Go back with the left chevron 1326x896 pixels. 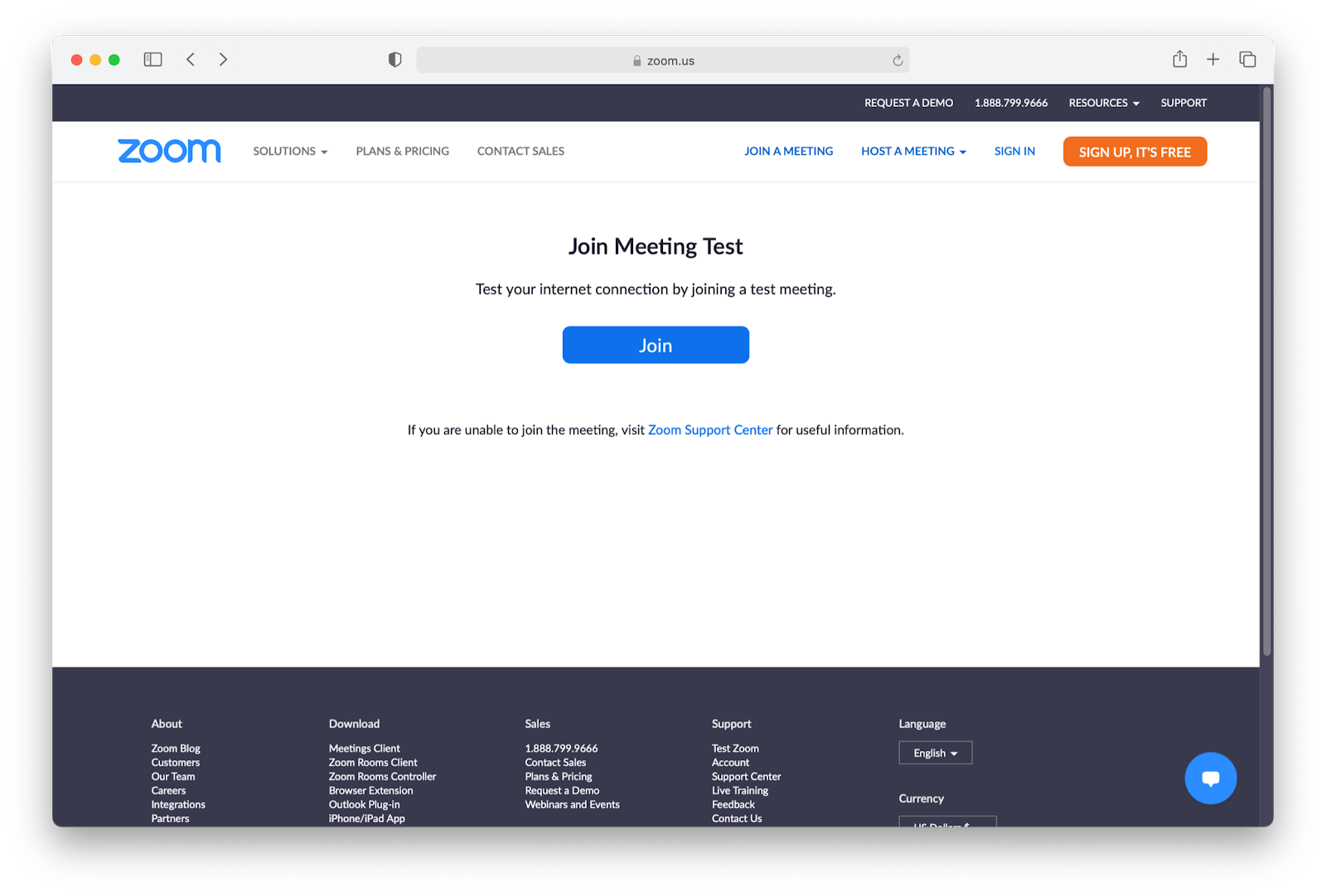191,60
